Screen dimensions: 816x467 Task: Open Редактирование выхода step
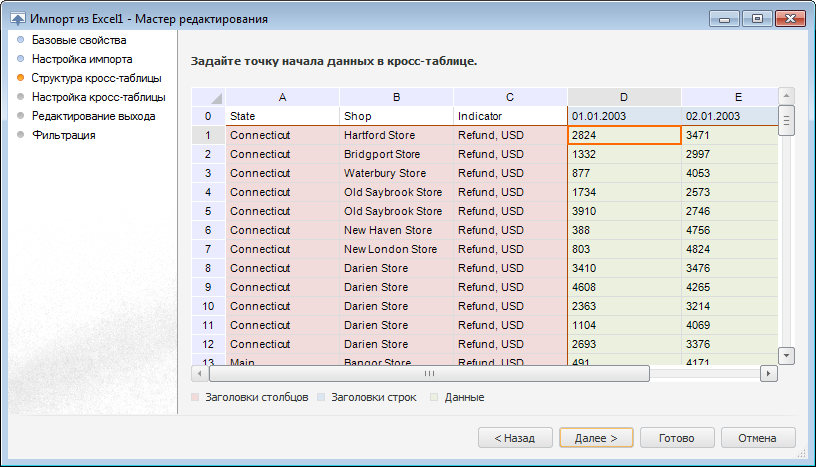93,116
